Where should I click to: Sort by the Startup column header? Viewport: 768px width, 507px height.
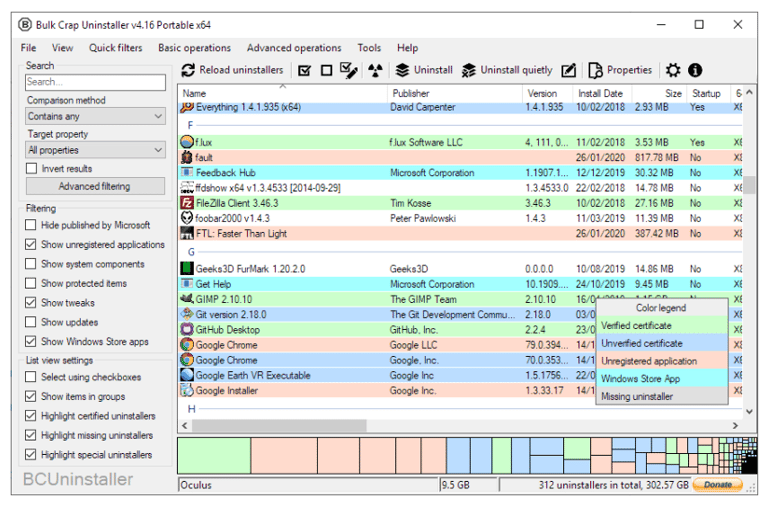706,93
